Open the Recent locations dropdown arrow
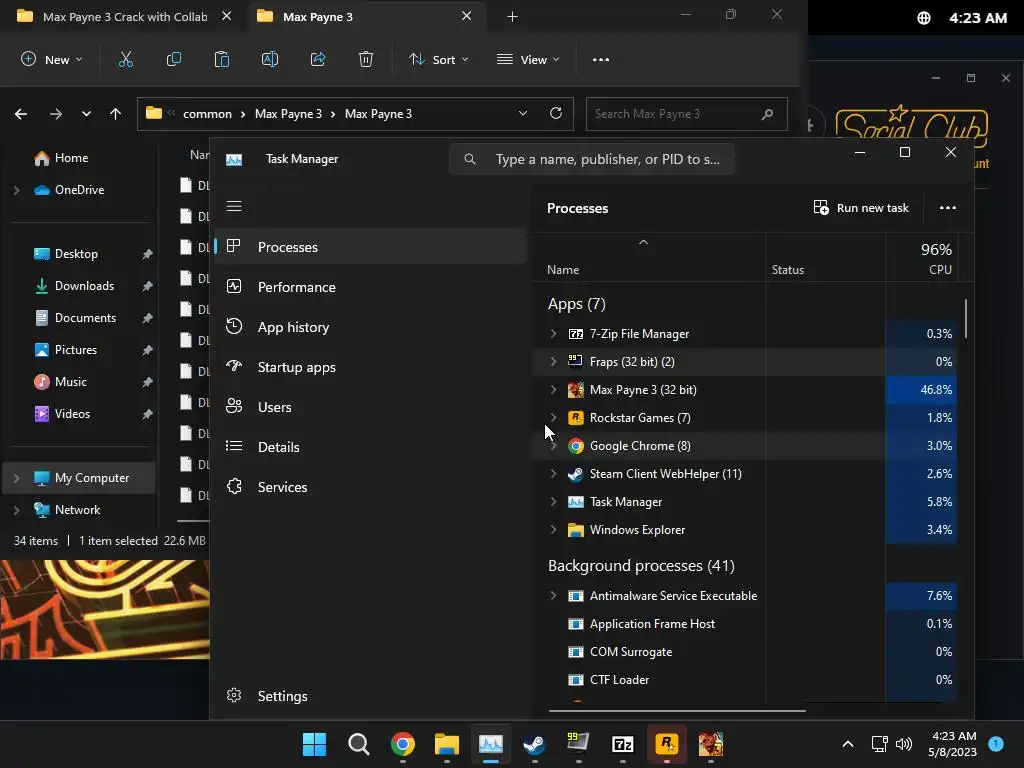1024x768 pixels. tap(86, 114)
